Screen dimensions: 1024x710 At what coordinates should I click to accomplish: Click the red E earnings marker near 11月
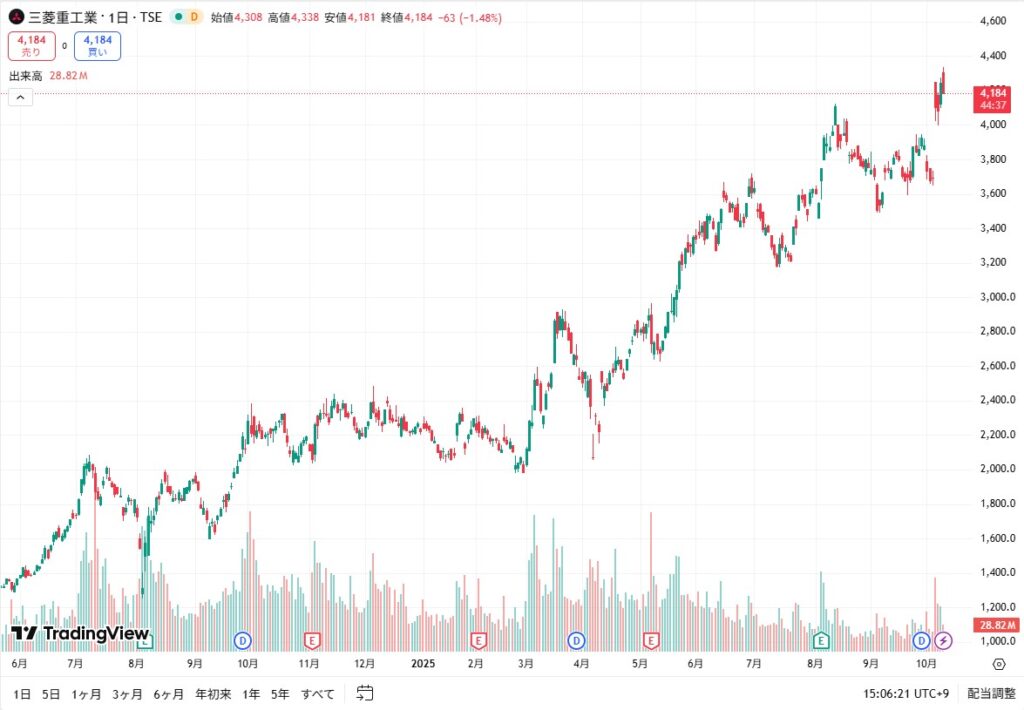tap(312, 640)
